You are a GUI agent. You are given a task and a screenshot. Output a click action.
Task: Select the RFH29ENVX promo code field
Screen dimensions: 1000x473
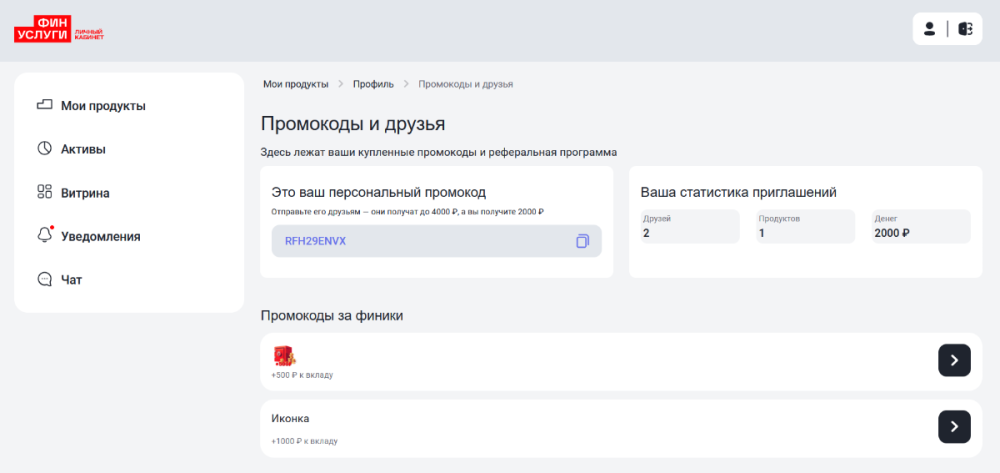click(420, 241)
